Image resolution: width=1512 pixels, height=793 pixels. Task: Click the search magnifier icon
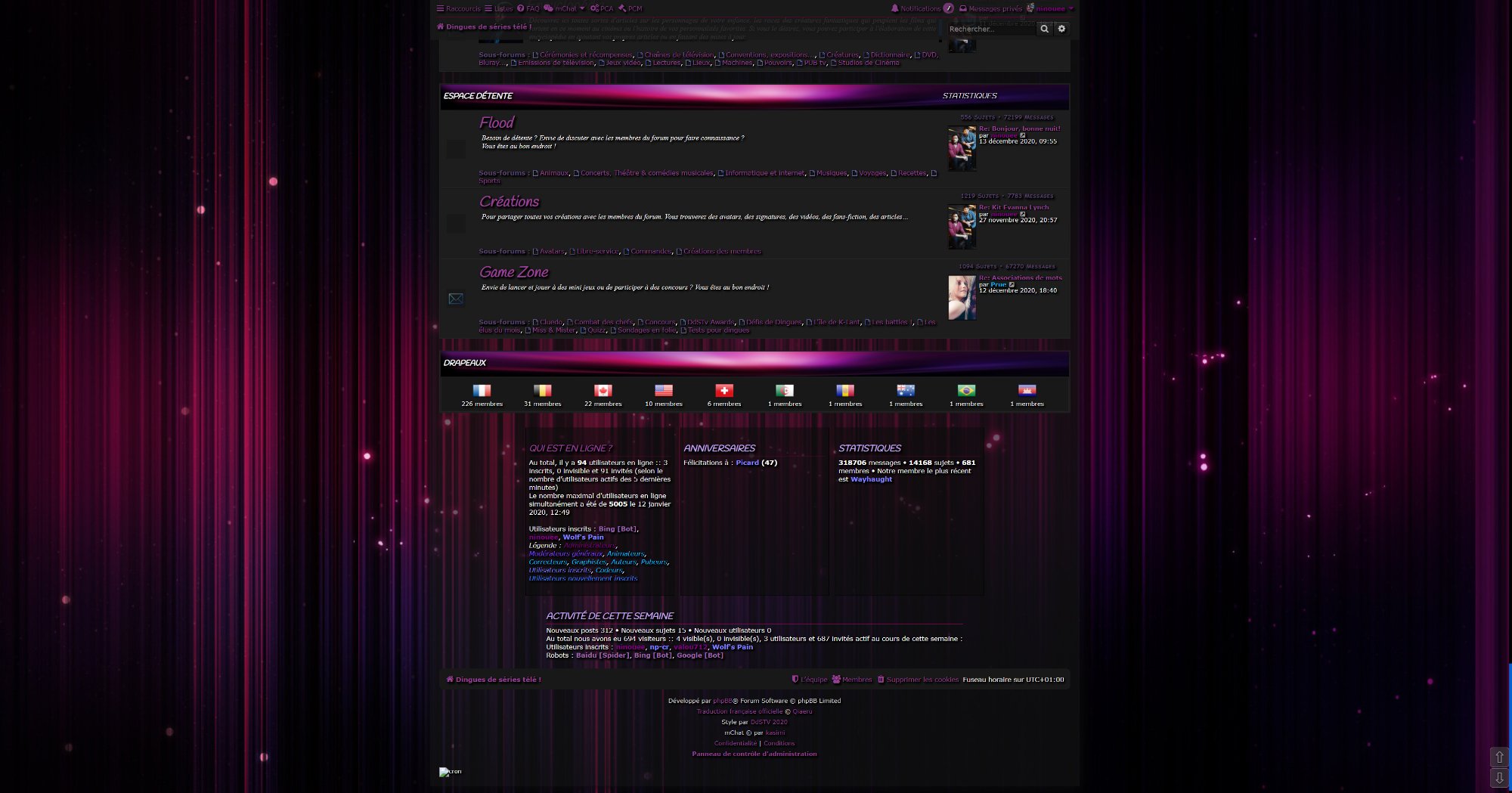point(1044,29)
